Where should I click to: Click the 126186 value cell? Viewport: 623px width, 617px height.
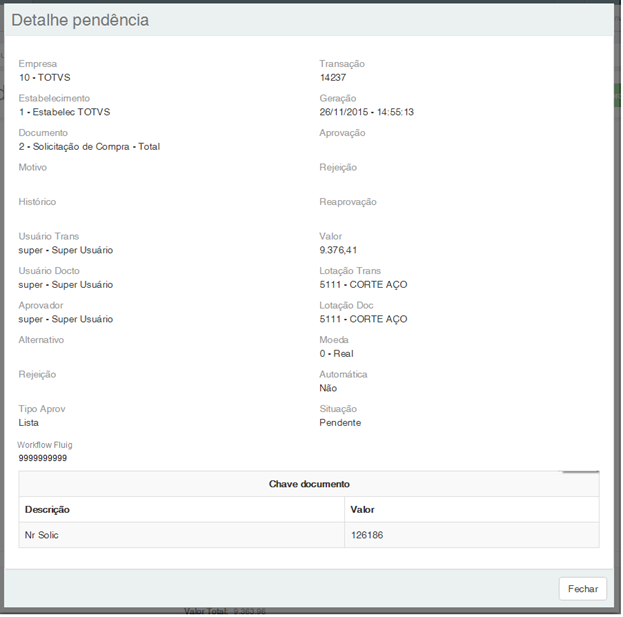pyautogui.click(x=367, y=535)
